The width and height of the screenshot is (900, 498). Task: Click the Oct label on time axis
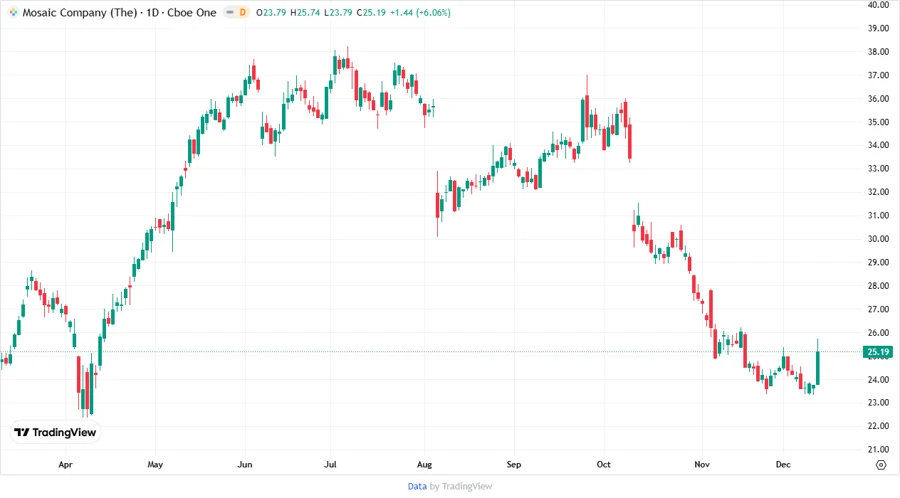pos(603,464)
